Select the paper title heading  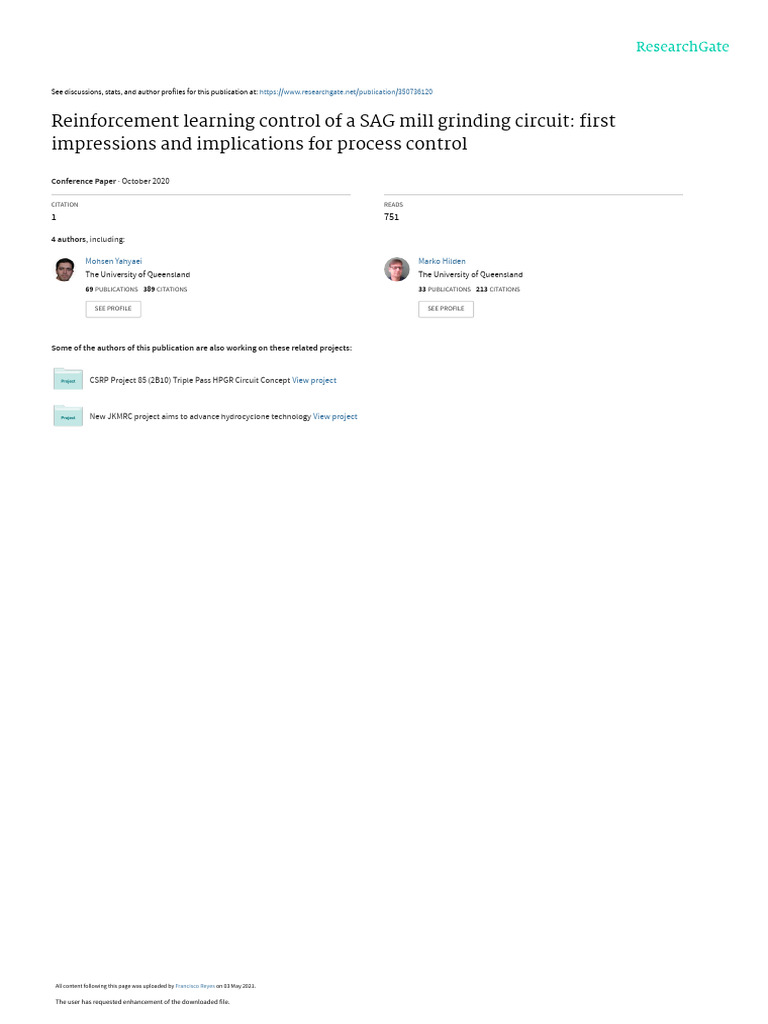coord(333,132)
